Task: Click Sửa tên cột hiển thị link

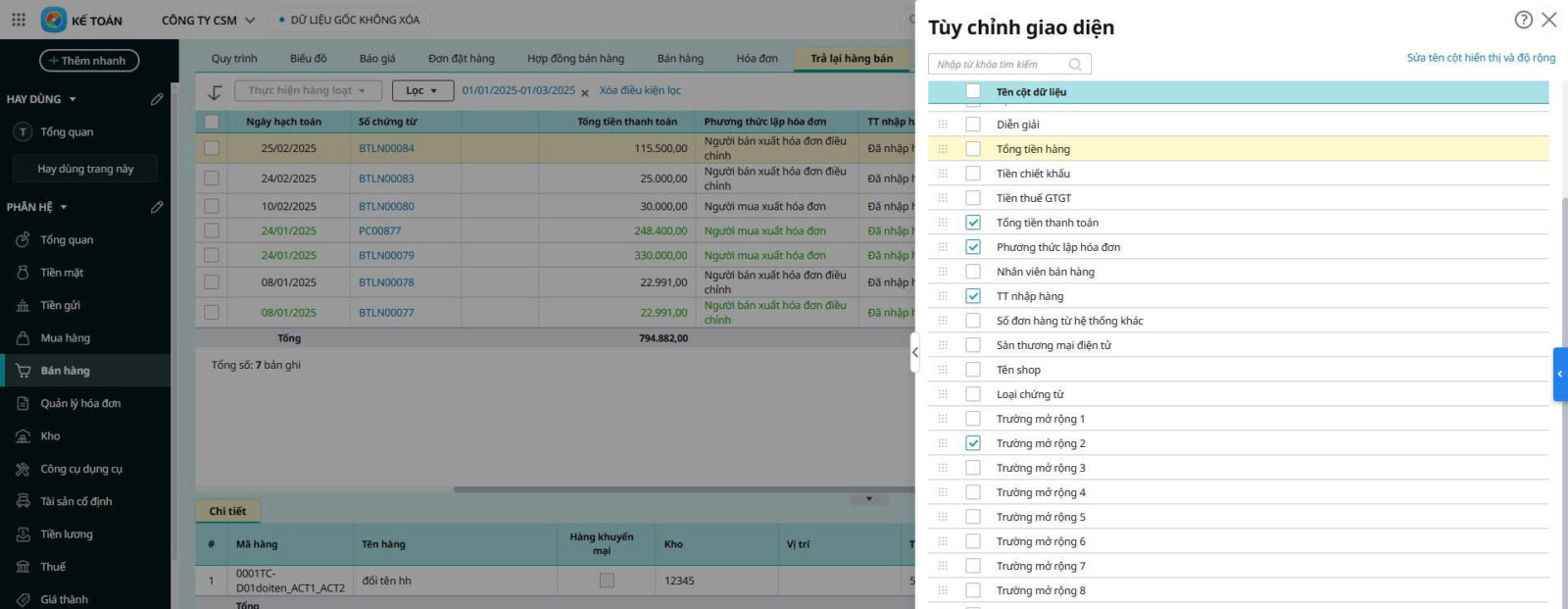Action: 1480,58
